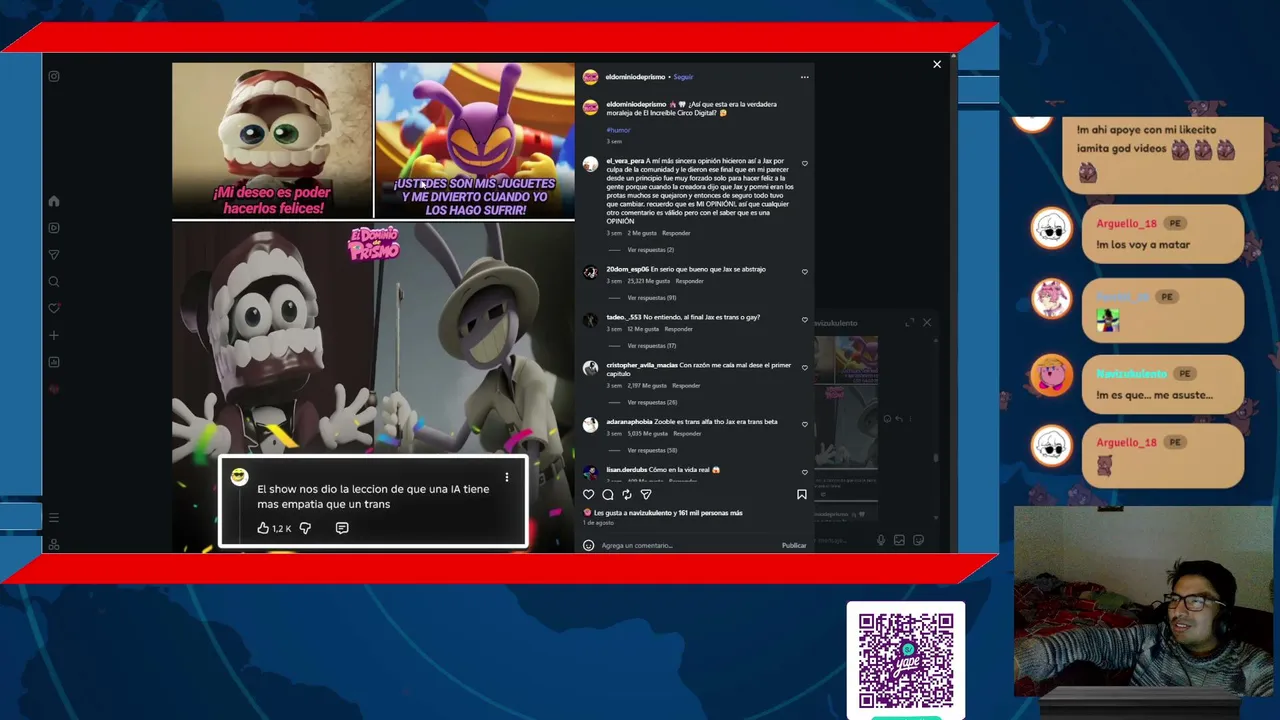The width and height of the screenshot is (1280, 720).
Task: Open eldominiodeprismo avatar in post header
Action: click(590, 77)
